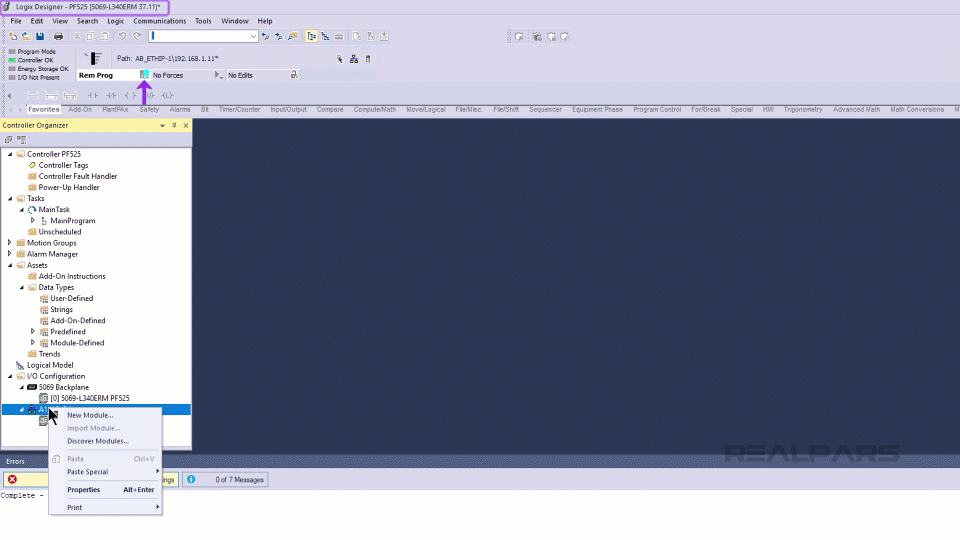The height and width of the screenshot is (540, 960).
Task: Expand the Motion Groups node
Action: tap(10, 243)
